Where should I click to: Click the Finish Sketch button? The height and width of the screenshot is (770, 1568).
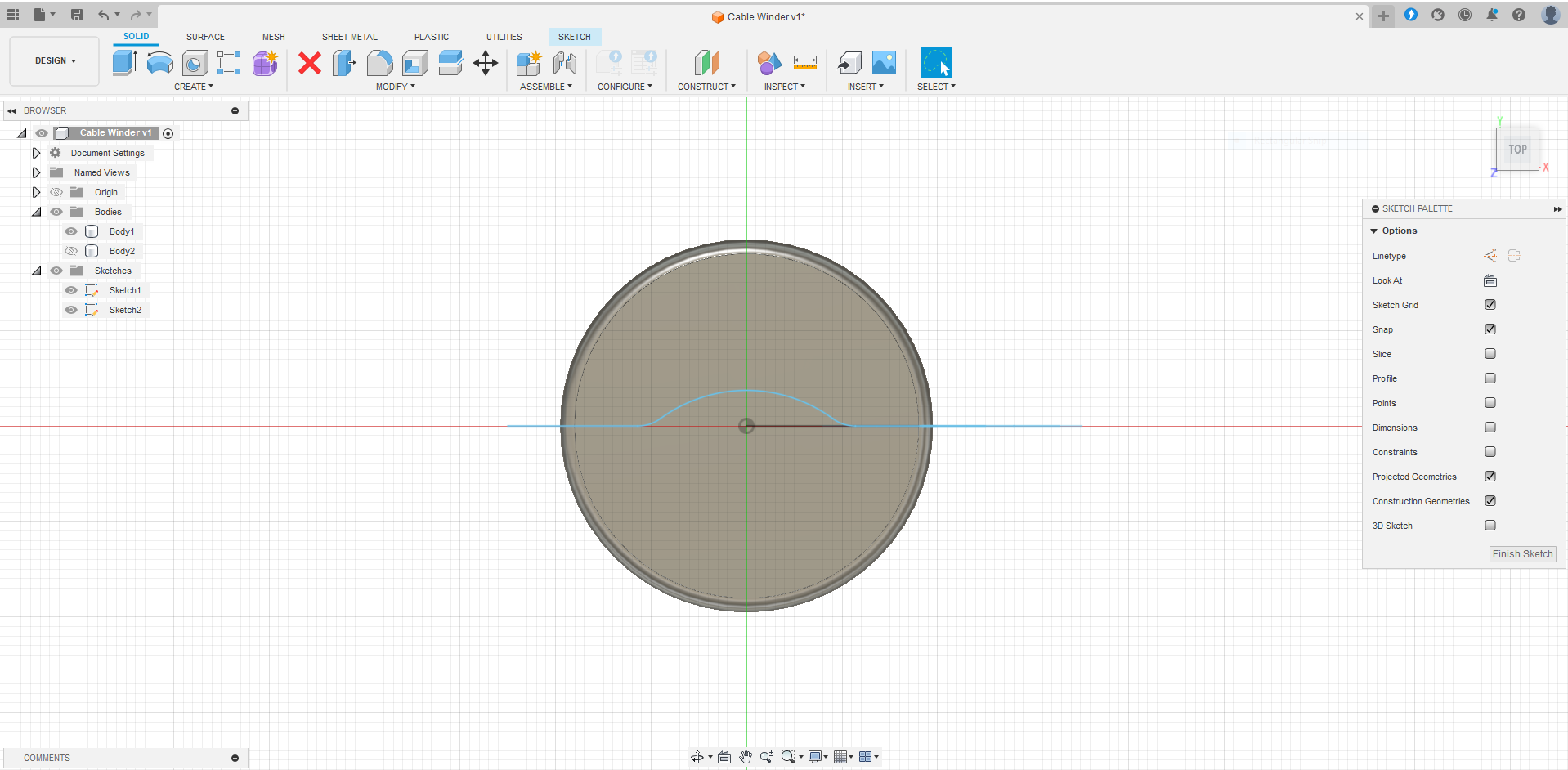click(x=1522, y=554)
